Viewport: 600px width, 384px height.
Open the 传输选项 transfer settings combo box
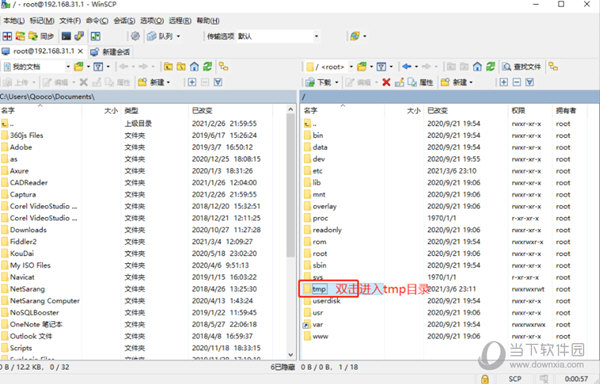click(x=278, y=36)
